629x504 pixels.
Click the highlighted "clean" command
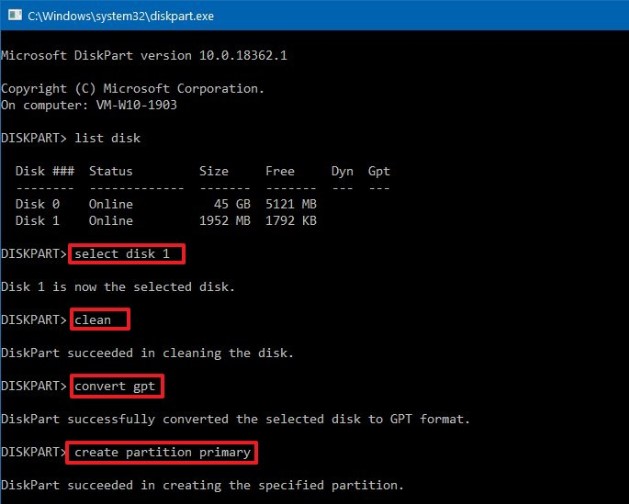[x=100, y=319]
